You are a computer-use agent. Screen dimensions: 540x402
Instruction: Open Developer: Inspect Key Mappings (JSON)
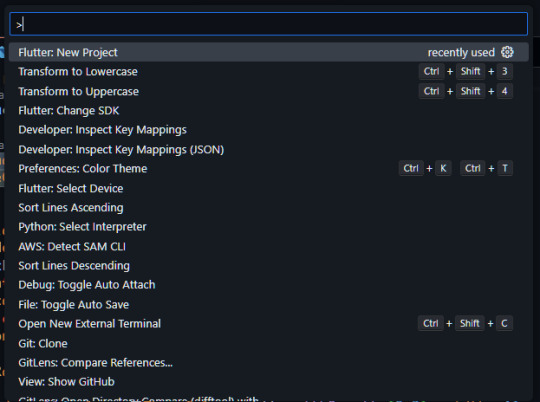pyautogui.click(x=269, y=150)
